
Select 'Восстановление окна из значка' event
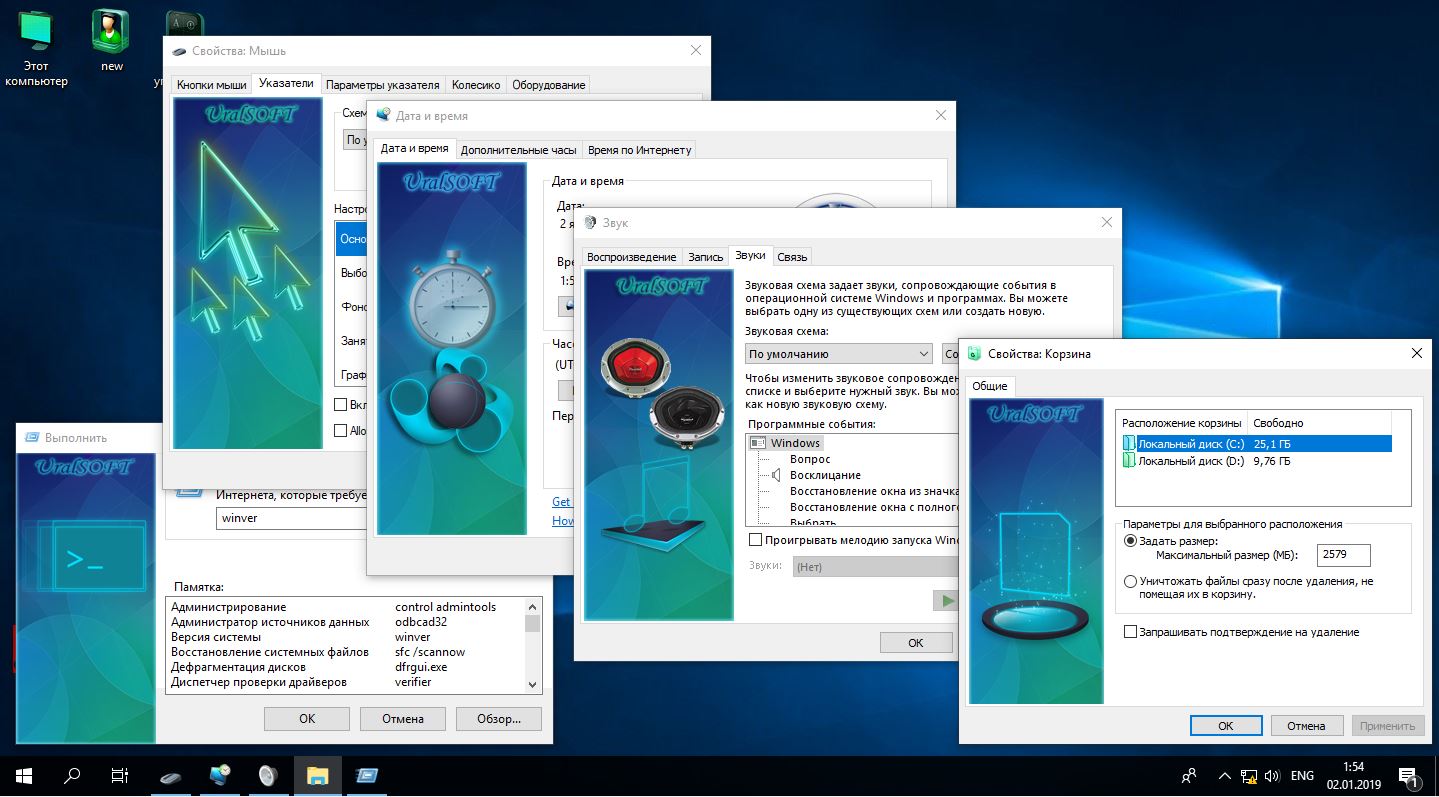[874, 491]
